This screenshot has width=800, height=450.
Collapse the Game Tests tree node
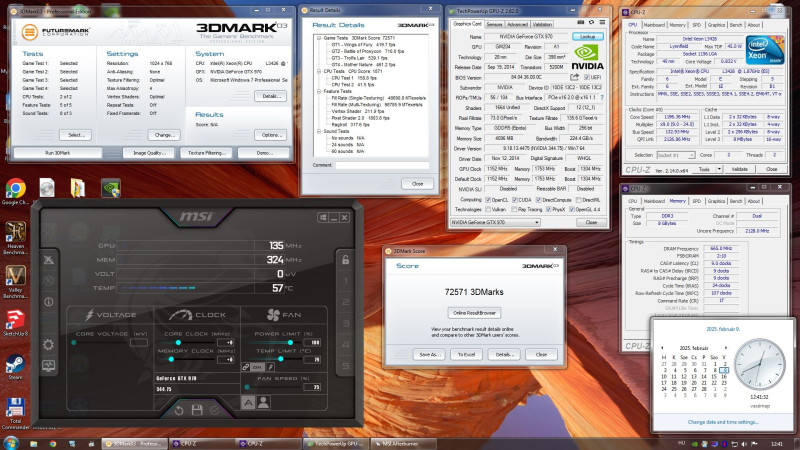(x=319, y=38)
